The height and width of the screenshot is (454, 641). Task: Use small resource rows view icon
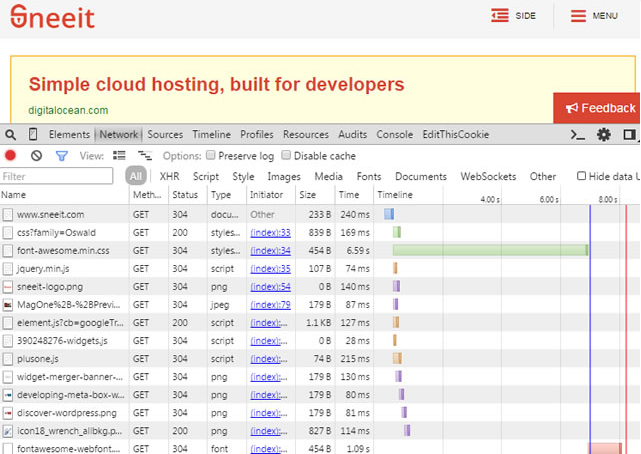pyautogui.click(x=145, y=156)
